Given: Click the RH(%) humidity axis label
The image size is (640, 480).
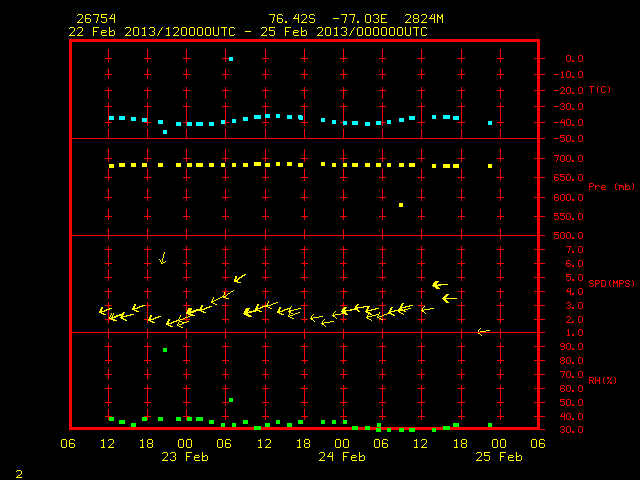Looking at the screenshot, I should (x=602, y=380).
